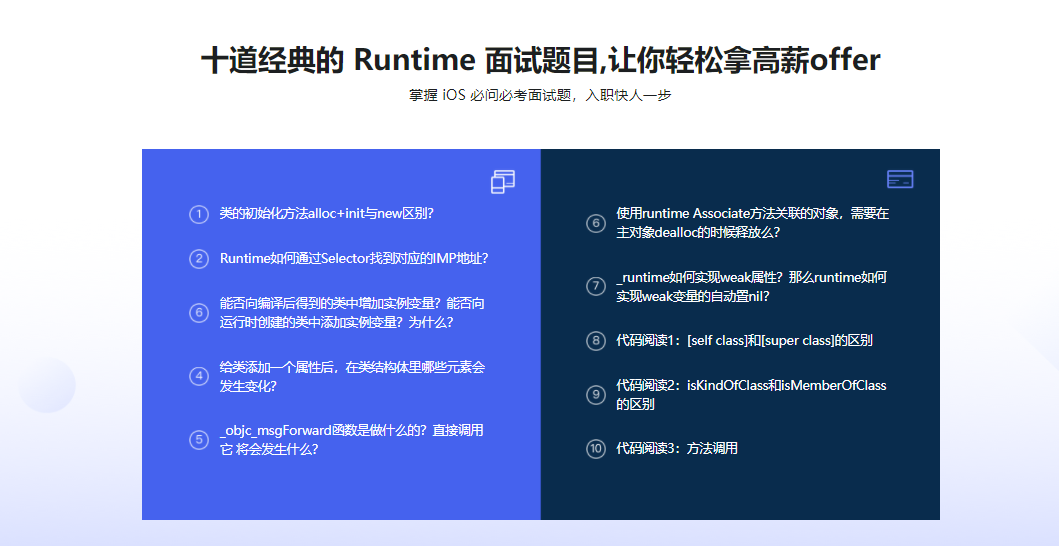Open the Runtime Selector找到对应的IMP地址 question
Viewport: 1059px width, 546px height.
pyautogui.click(x=353, y=258)
